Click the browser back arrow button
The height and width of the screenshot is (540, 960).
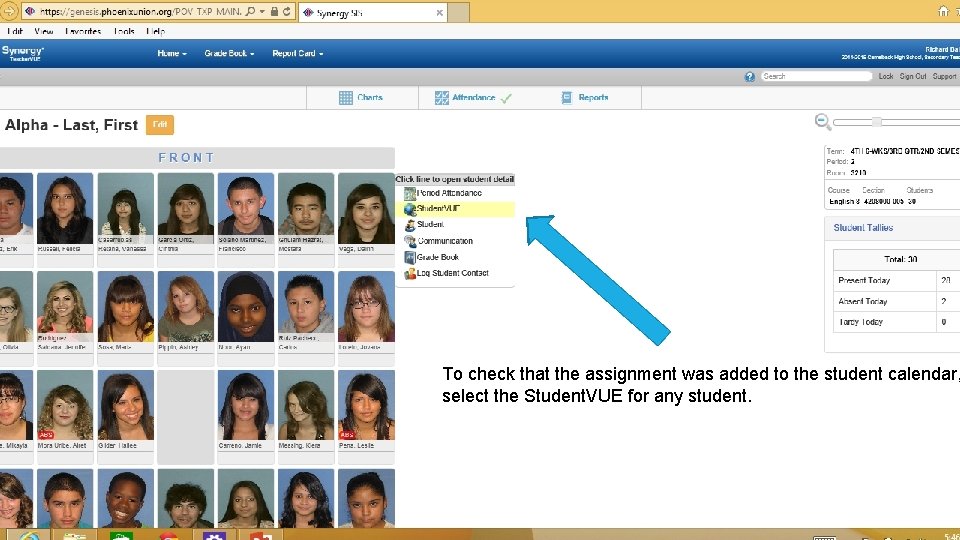[x=9, y=11]
